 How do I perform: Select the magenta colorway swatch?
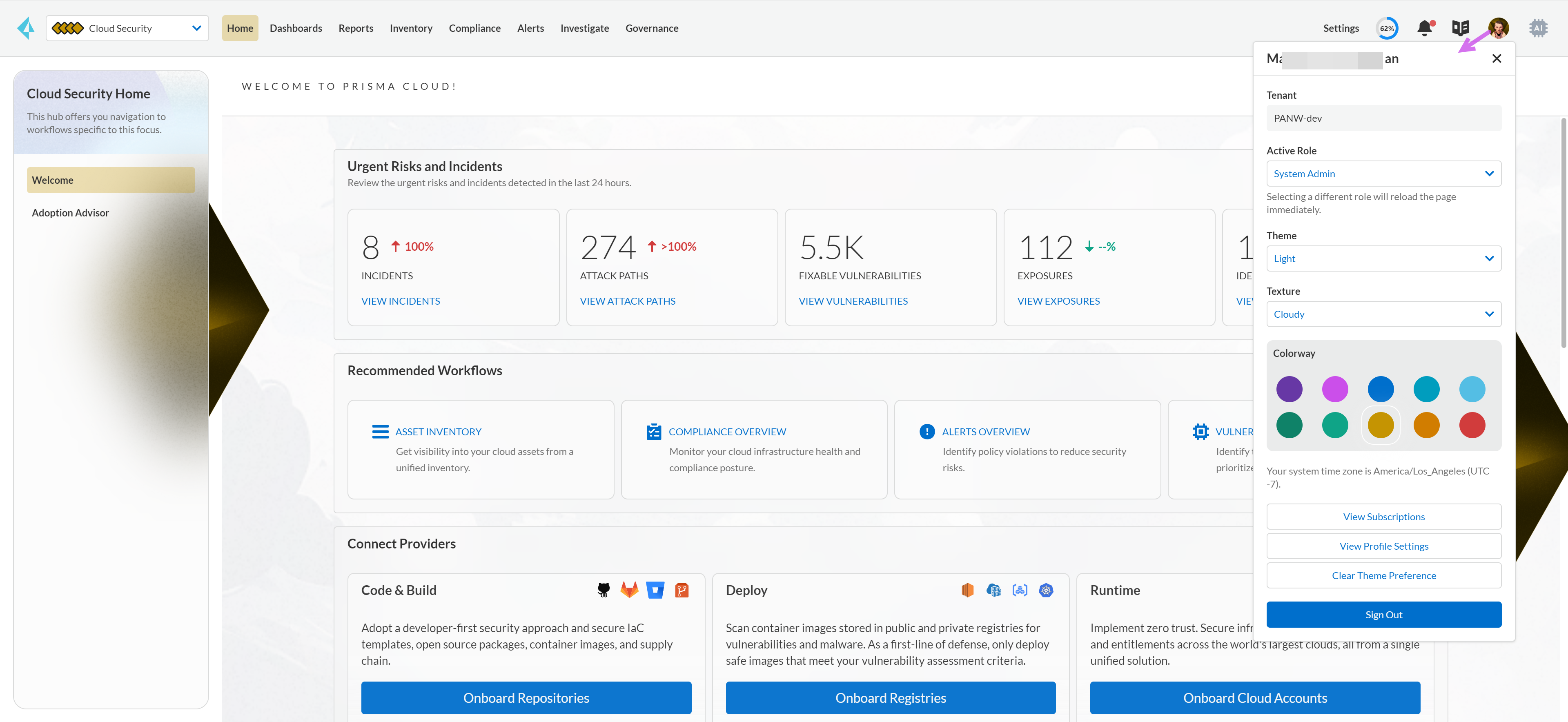tap(1335, 389)
